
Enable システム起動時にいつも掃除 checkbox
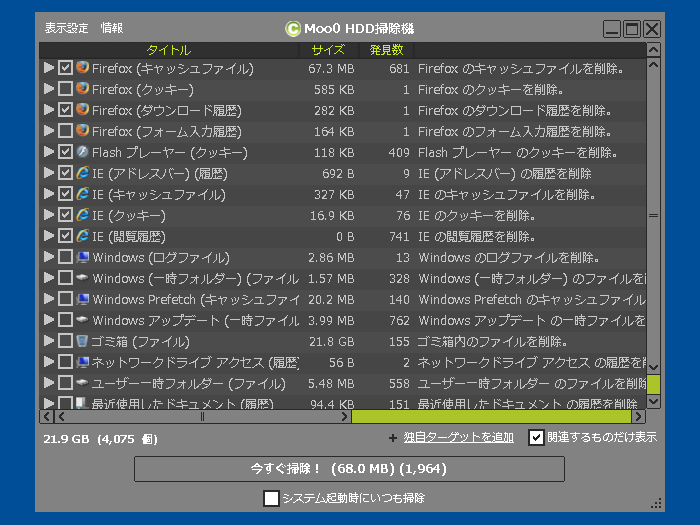point(271,498)
